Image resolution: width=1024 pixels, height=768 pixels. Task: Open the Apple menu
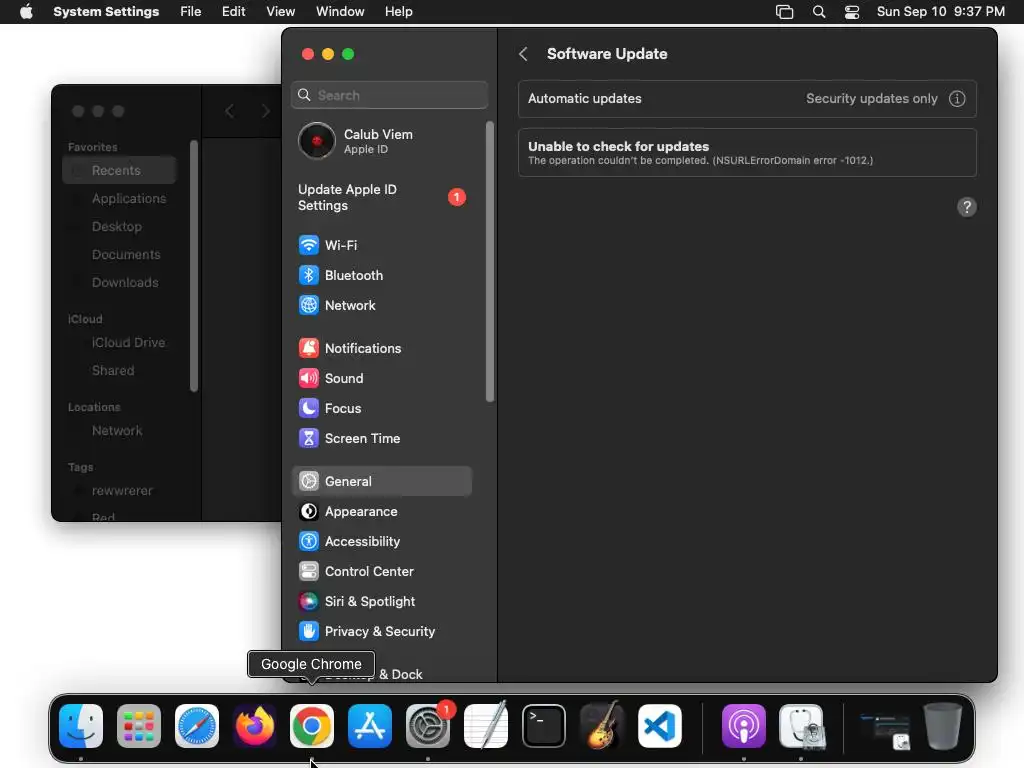(26, 12)
